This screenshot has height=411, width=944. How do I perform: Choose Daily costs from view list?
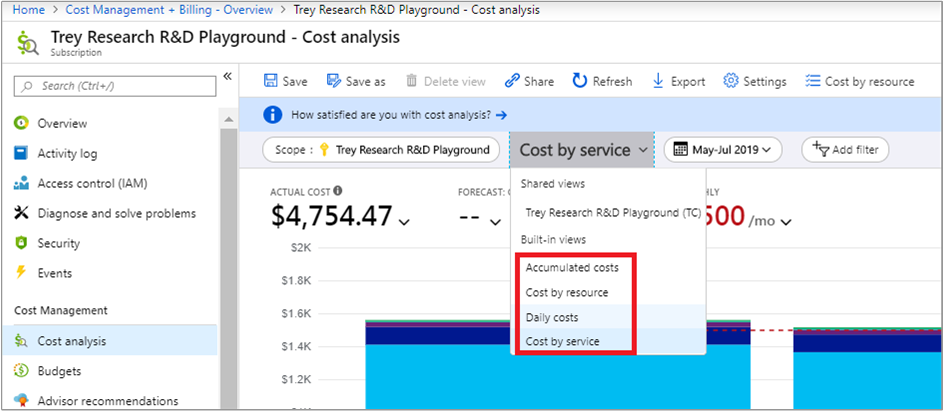point(552,317)
